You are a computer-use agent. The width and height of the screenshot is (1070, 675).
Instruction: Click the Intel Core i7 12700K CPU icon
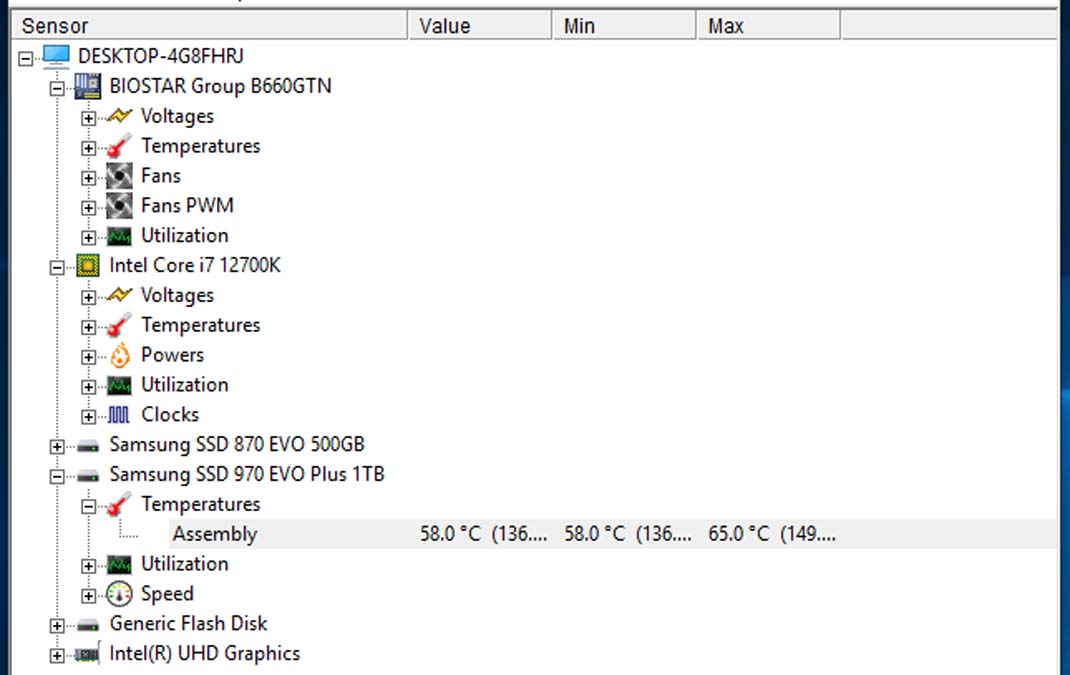pos(87,265)
